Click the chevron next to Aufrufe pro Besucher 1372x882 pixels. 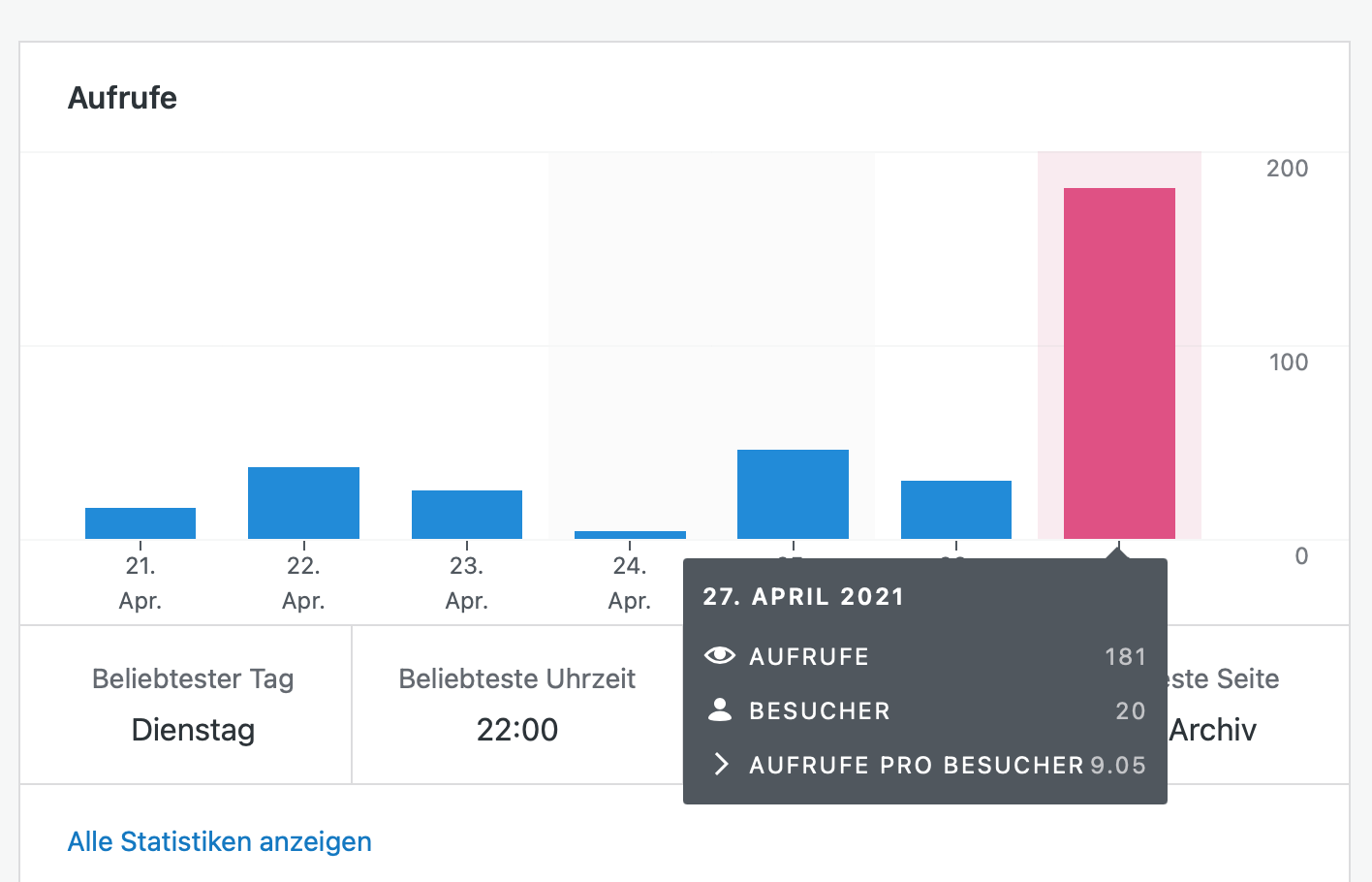(x=720, y=765)
